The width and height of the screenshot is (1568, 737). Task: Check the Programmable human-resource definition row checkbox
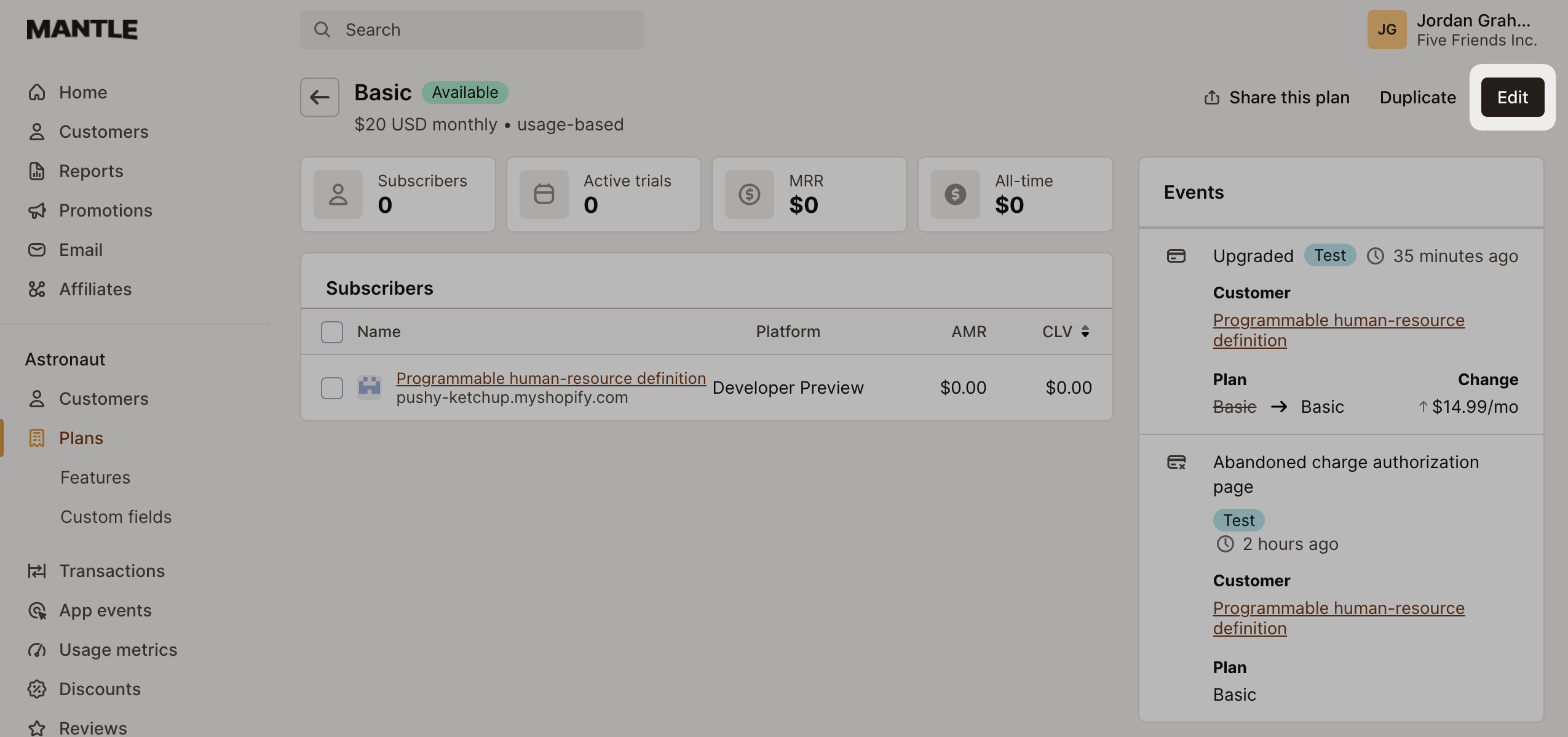pos(332,388)
